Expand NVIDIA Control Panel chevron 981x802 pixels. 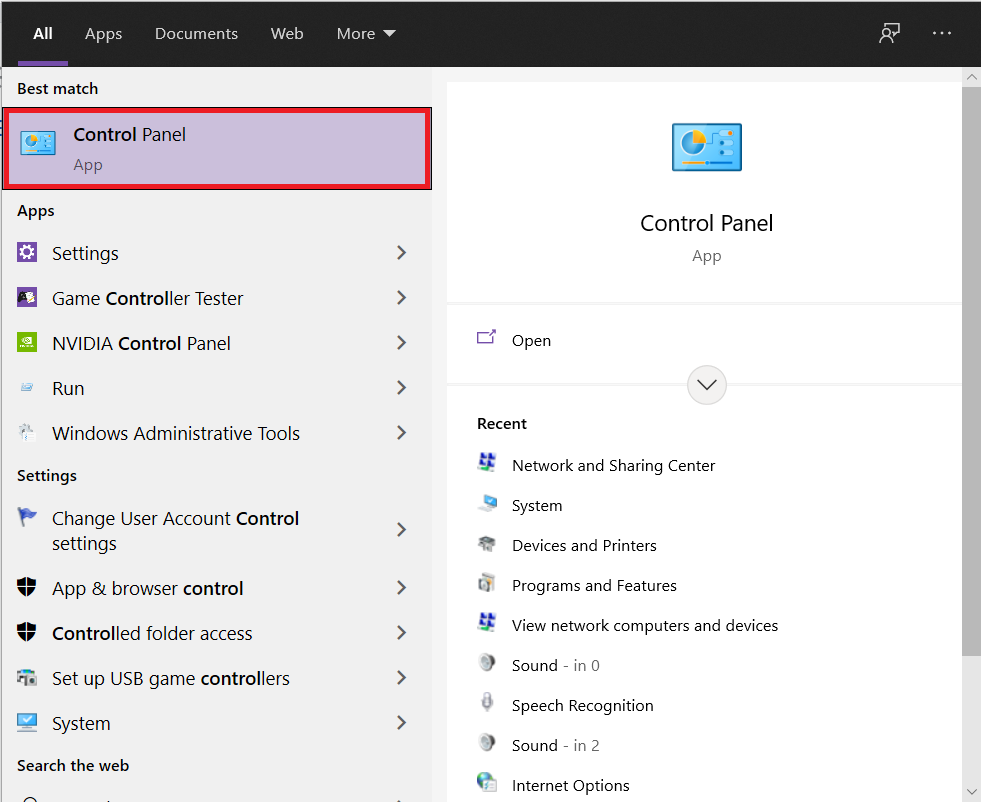pyautogui.click(x=402, y=343)
